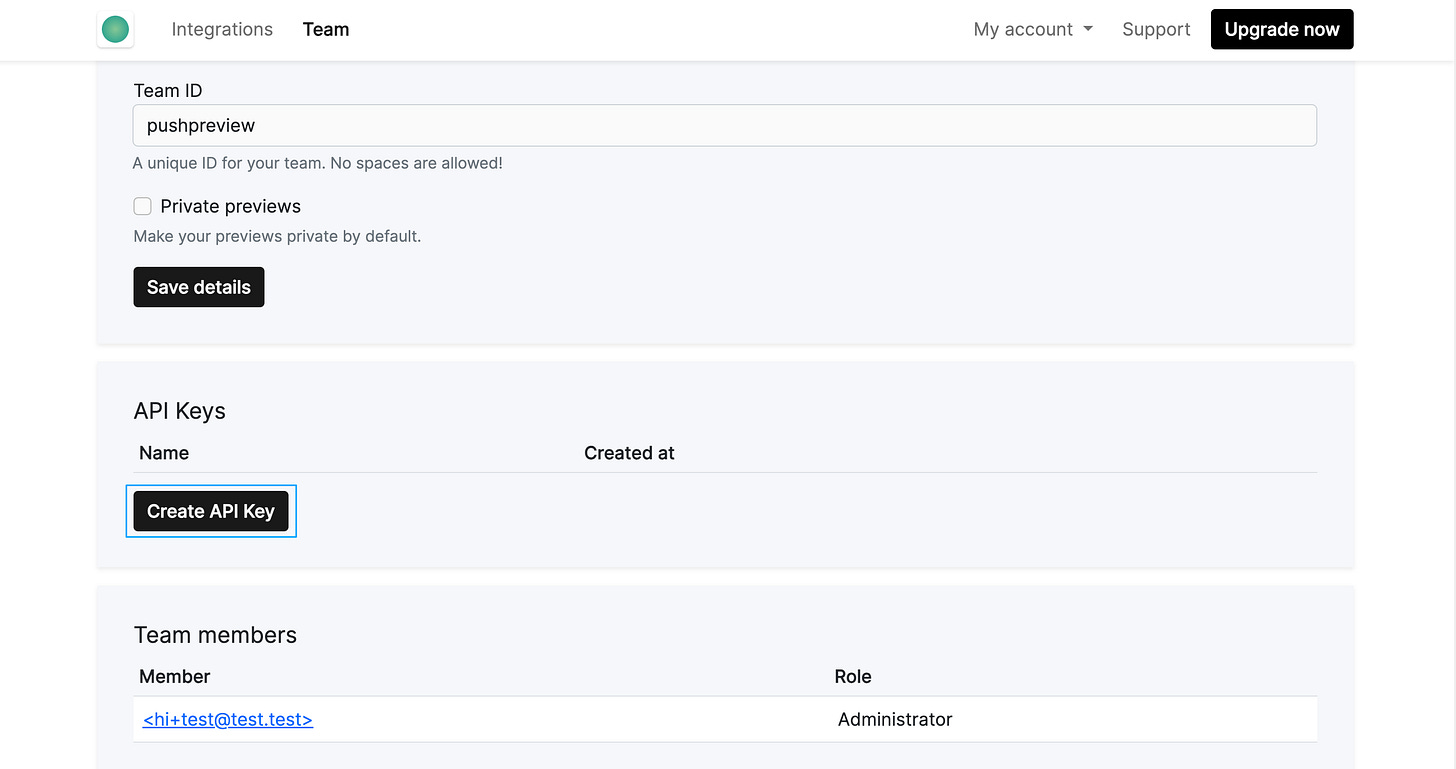Create a new API Key
Screen dimensions: 1456x769
pyautogui.click(x=210, y=511)
